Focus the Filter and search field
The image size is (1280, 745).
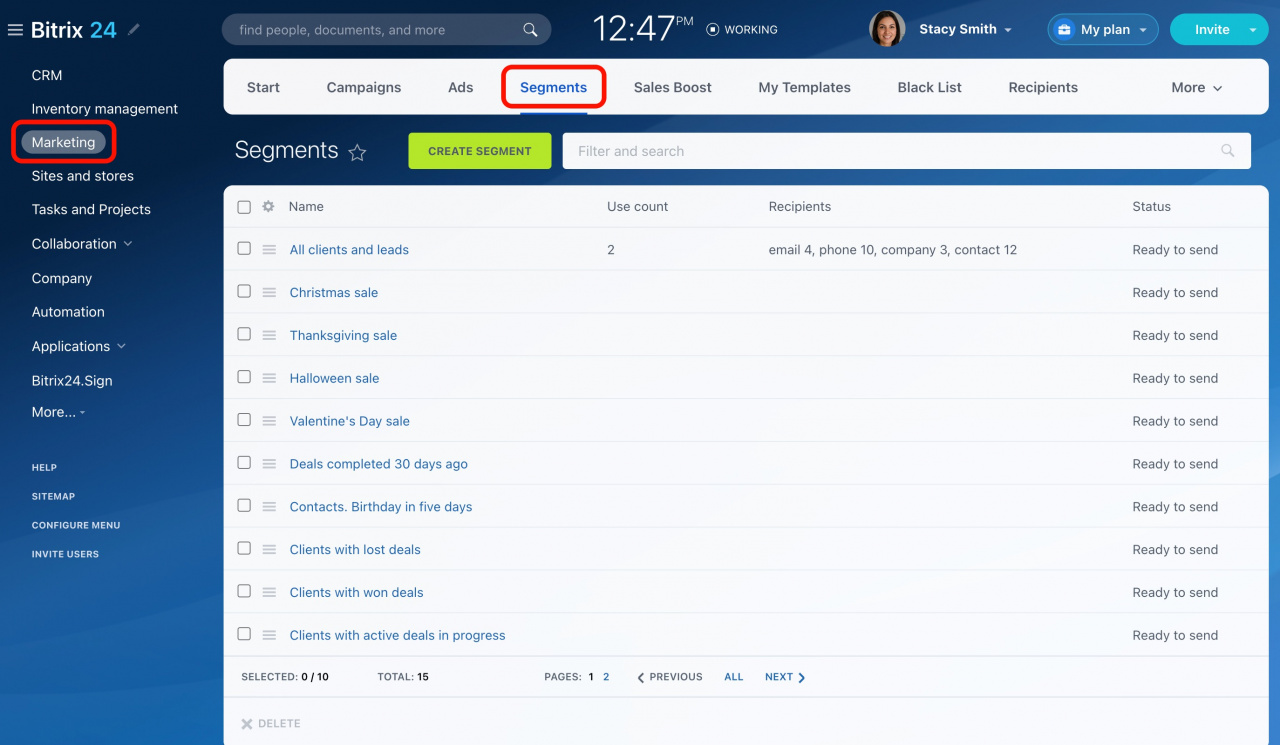tap(907, 151)
